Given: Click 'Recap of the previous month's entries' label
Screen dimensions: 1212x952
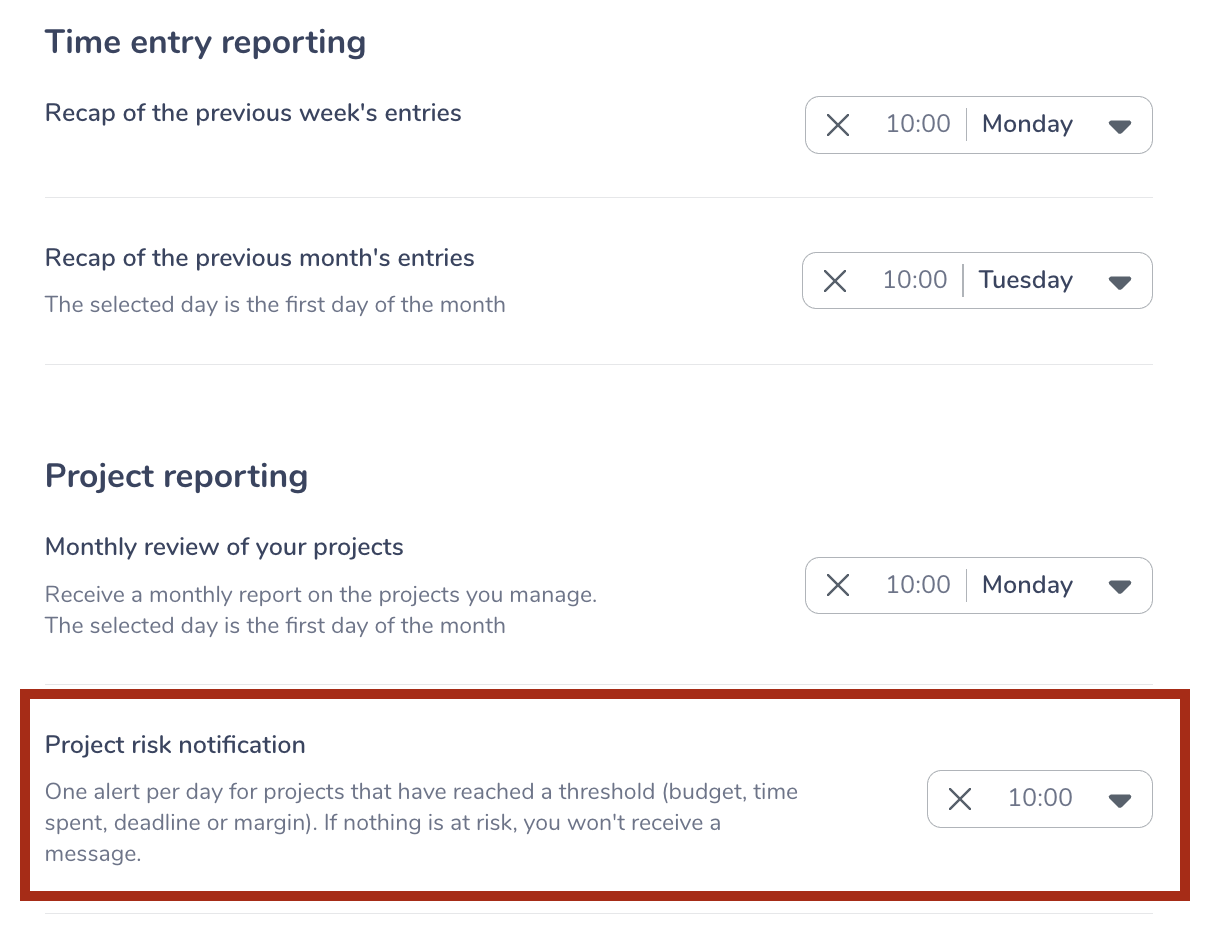Looking at the screenshot, I should coord(260,258).
